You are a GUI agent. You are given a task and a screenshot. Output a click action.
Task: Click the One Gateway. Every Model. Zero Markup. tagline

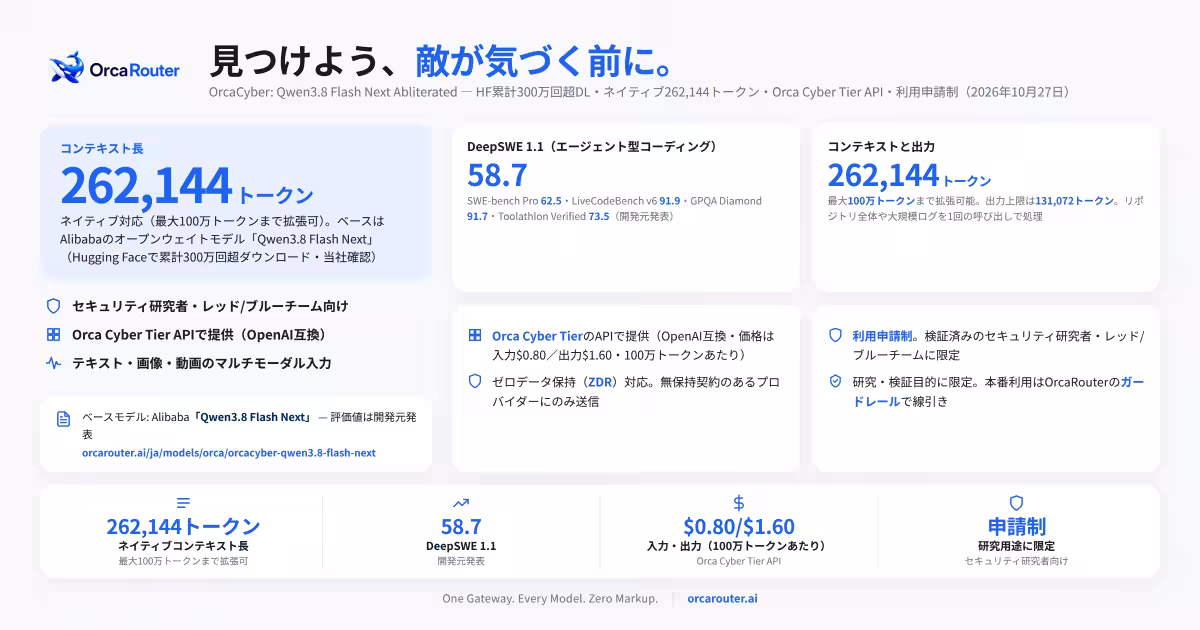tap(550, 598)
